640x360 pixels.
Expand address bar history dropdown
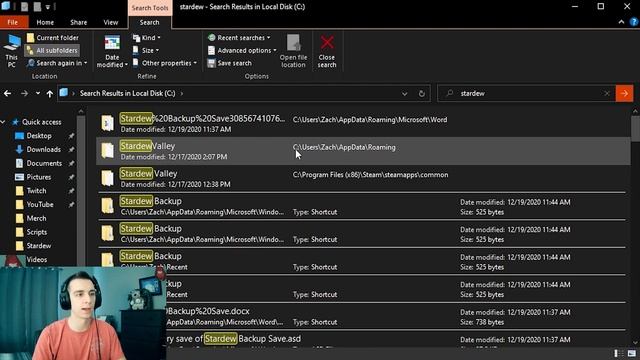click(x=404, y=93)
